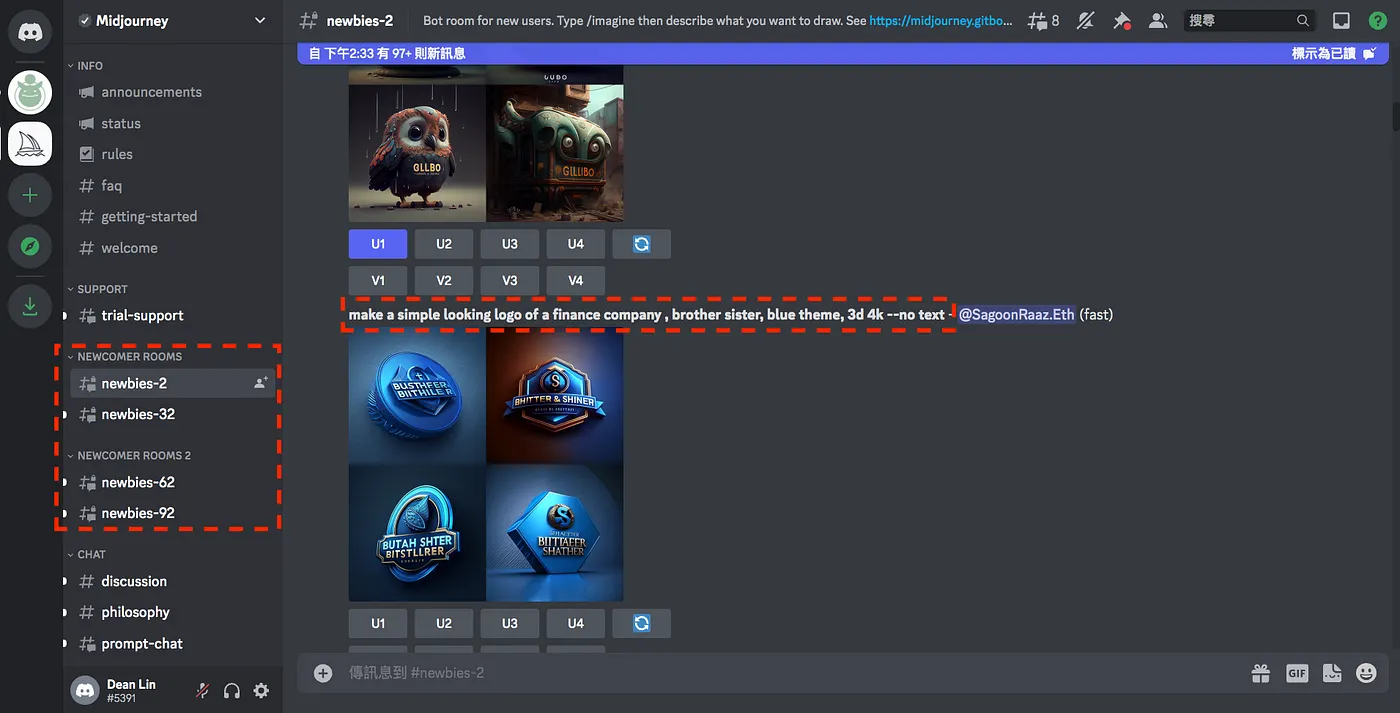
Task: Click the @SagoonRaaz.Eth mention
Action: pos(1016,314)
